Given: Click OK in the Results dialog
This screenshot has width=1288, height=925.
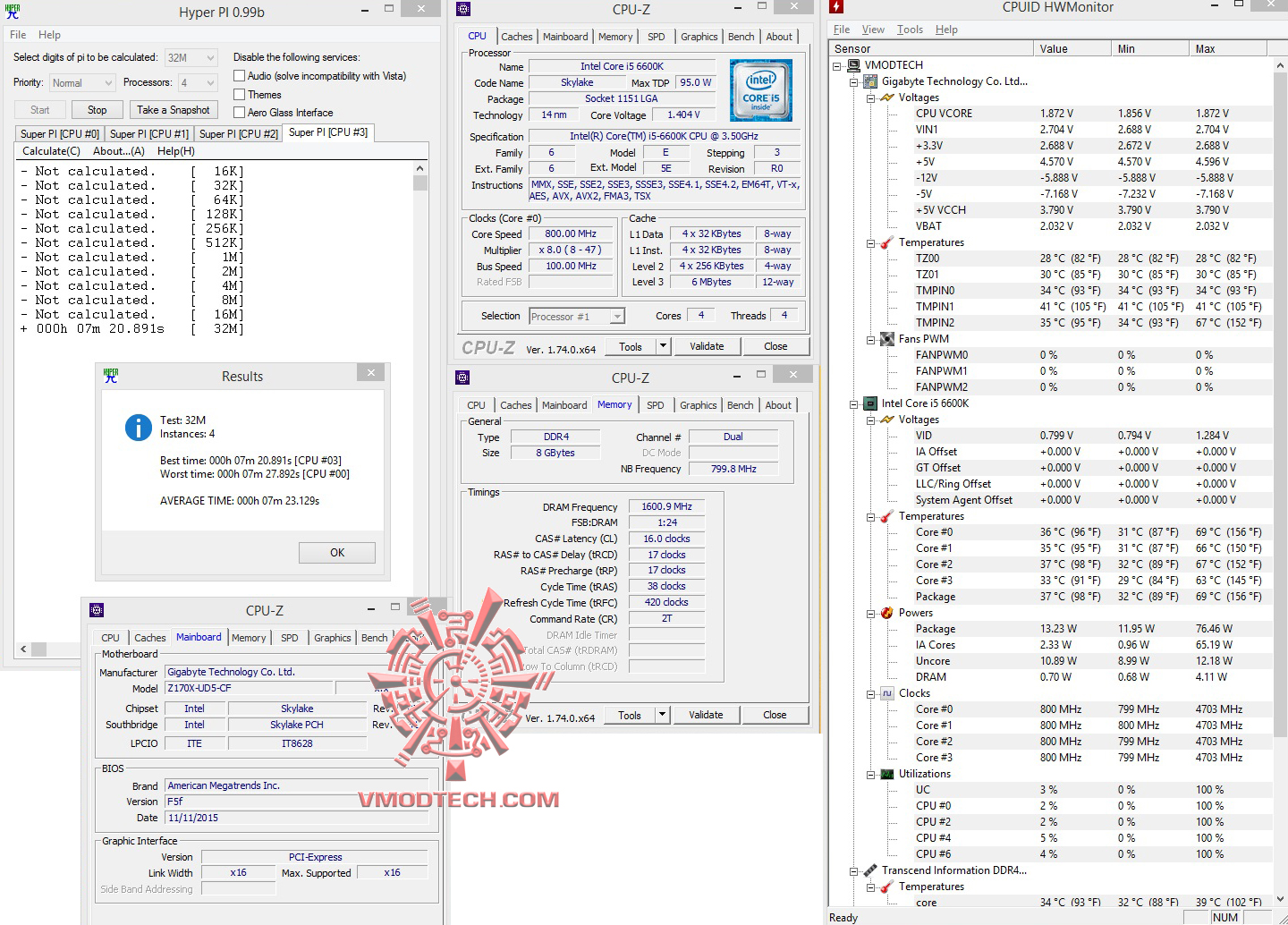Looking at the screenshot, I should [337, 552].
